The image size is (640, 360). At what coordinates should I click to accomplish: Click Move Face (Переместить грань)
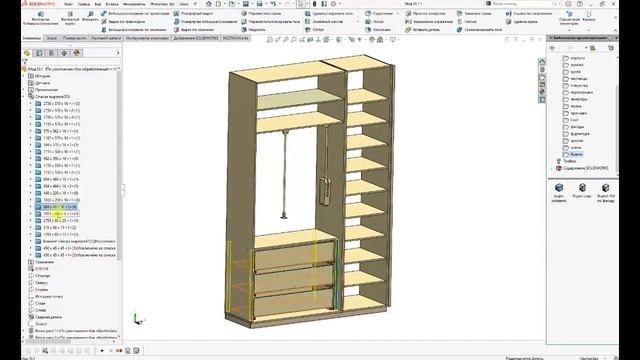[261, 13]
